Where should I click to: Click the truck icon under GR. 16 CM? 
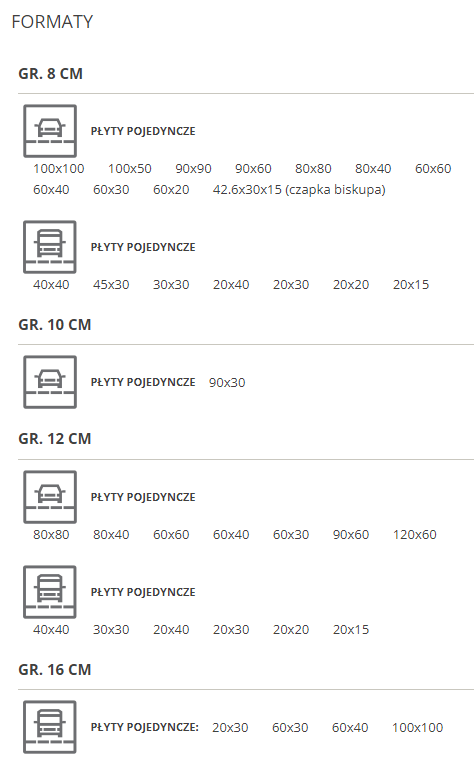coord(50,727)
